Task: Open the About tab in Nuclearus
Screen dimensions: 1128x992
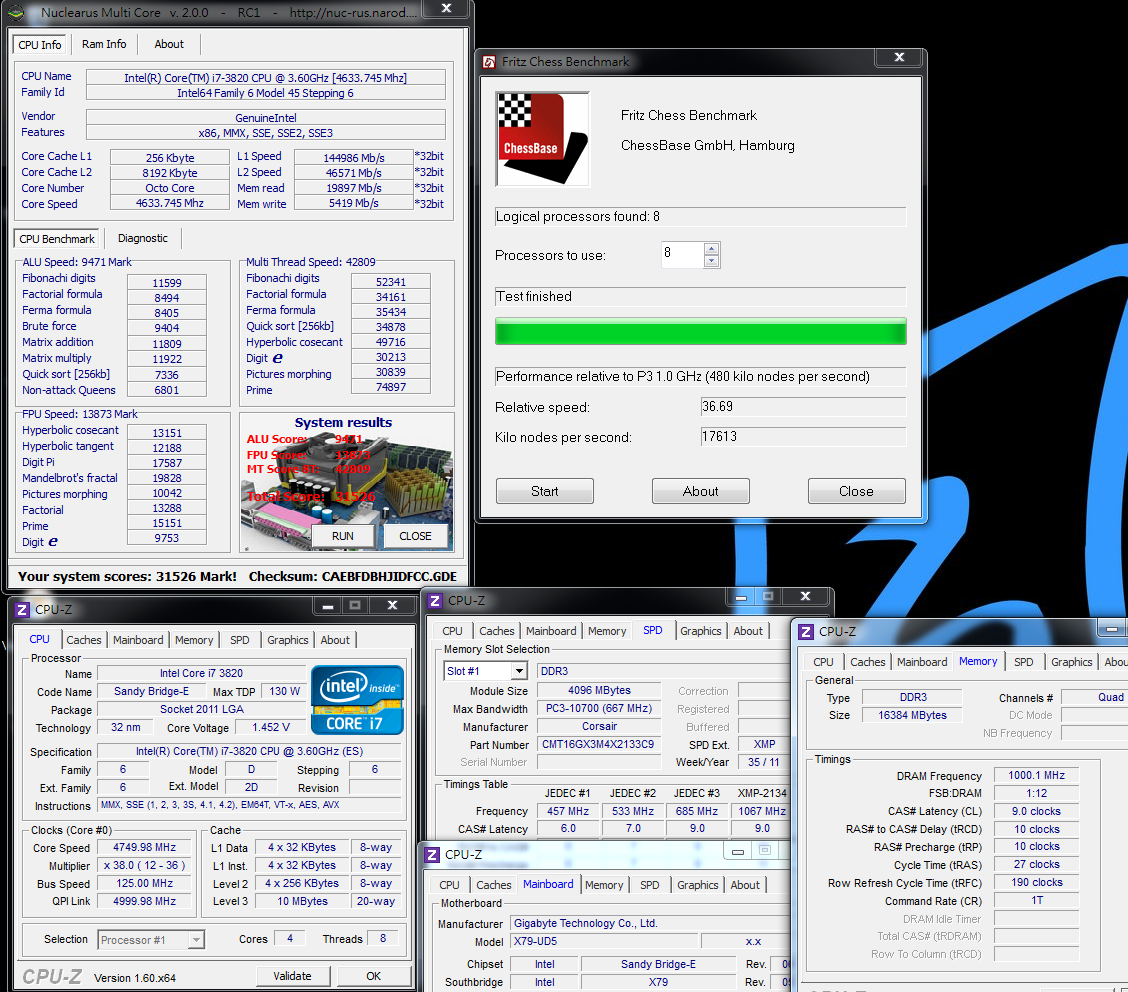Action: click(169, 44)
